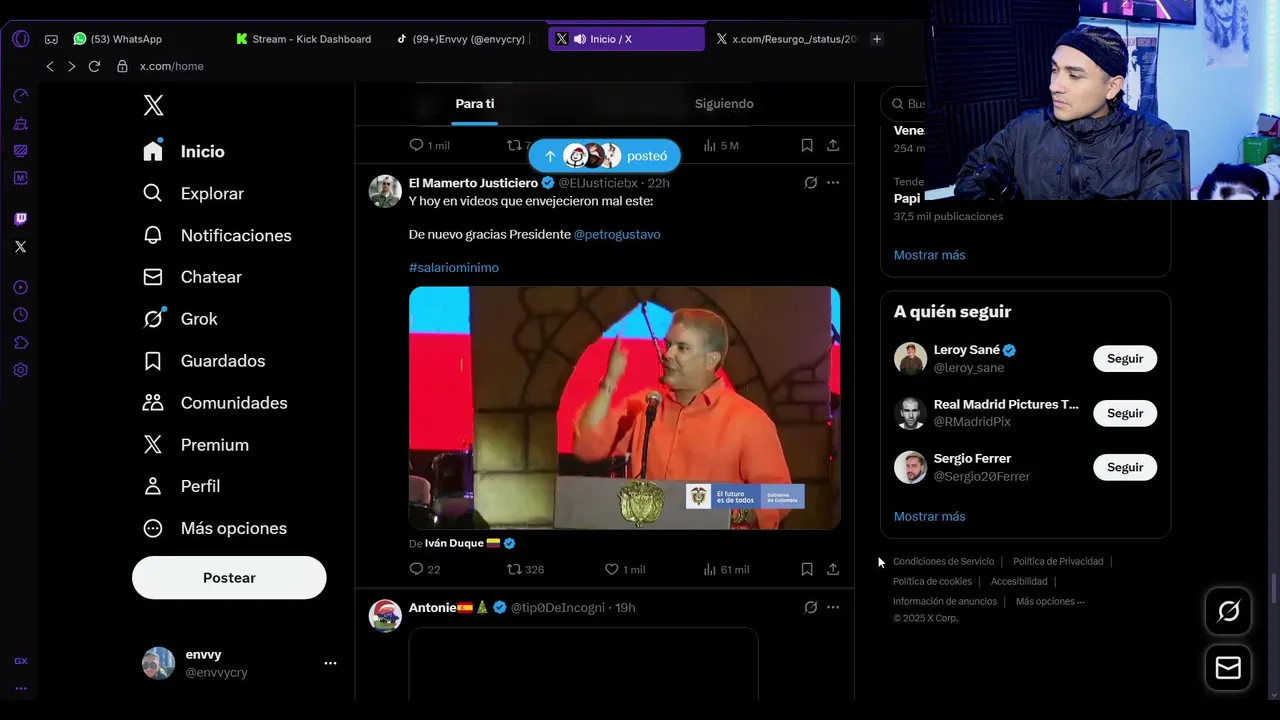
Task: Repost the post with 326 reposts
Action: [x=526, y=569]
